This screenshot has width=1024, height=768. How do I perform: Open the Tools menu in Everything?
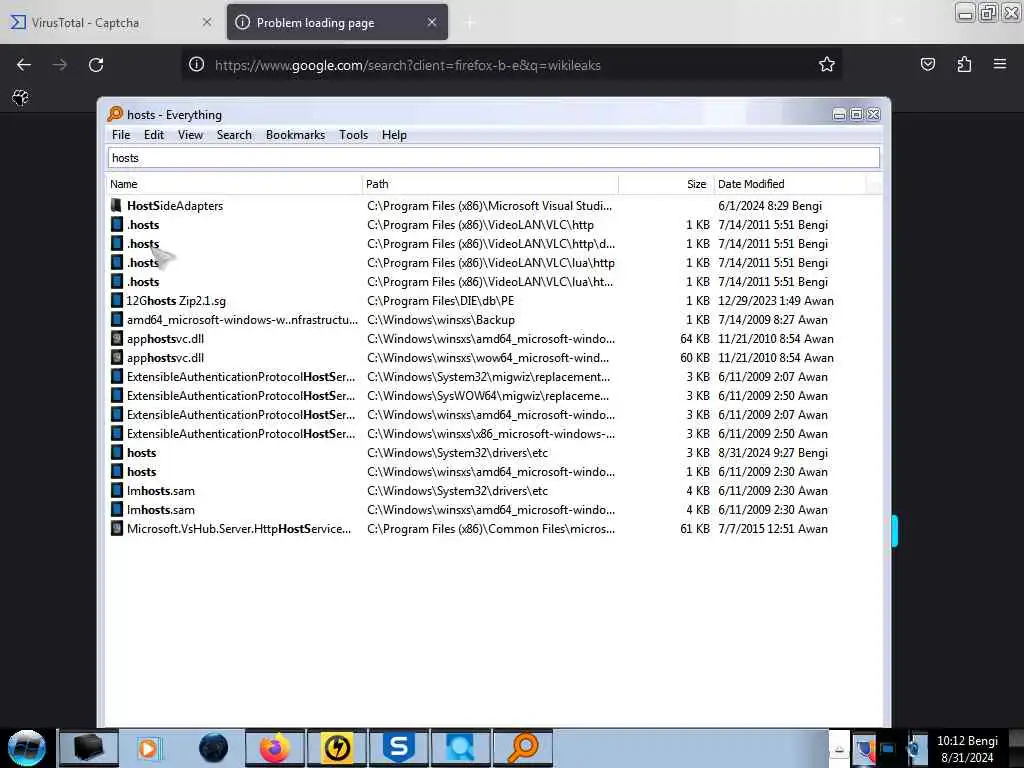coord(353,135)
